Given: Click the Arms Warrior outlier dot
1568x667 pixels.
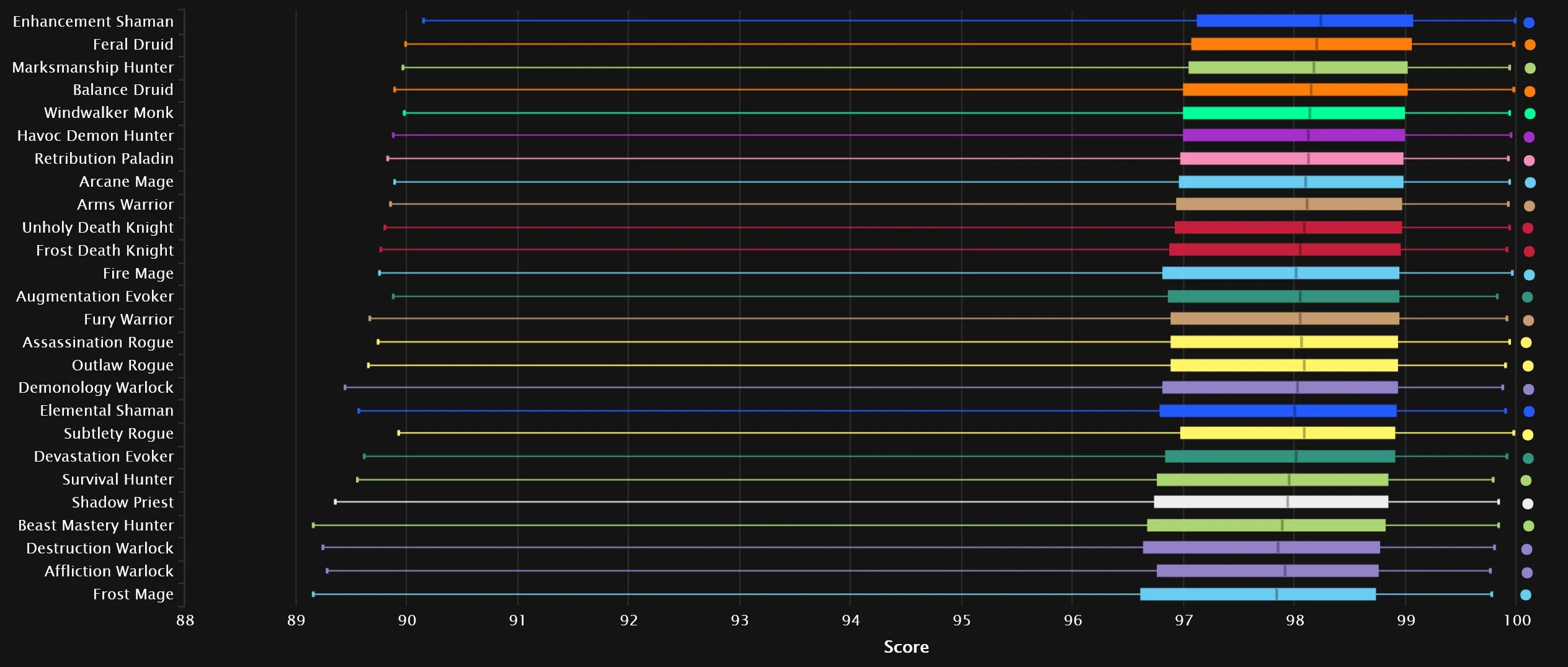Looking at the screenshot, I should click(x=1529, y=206).
